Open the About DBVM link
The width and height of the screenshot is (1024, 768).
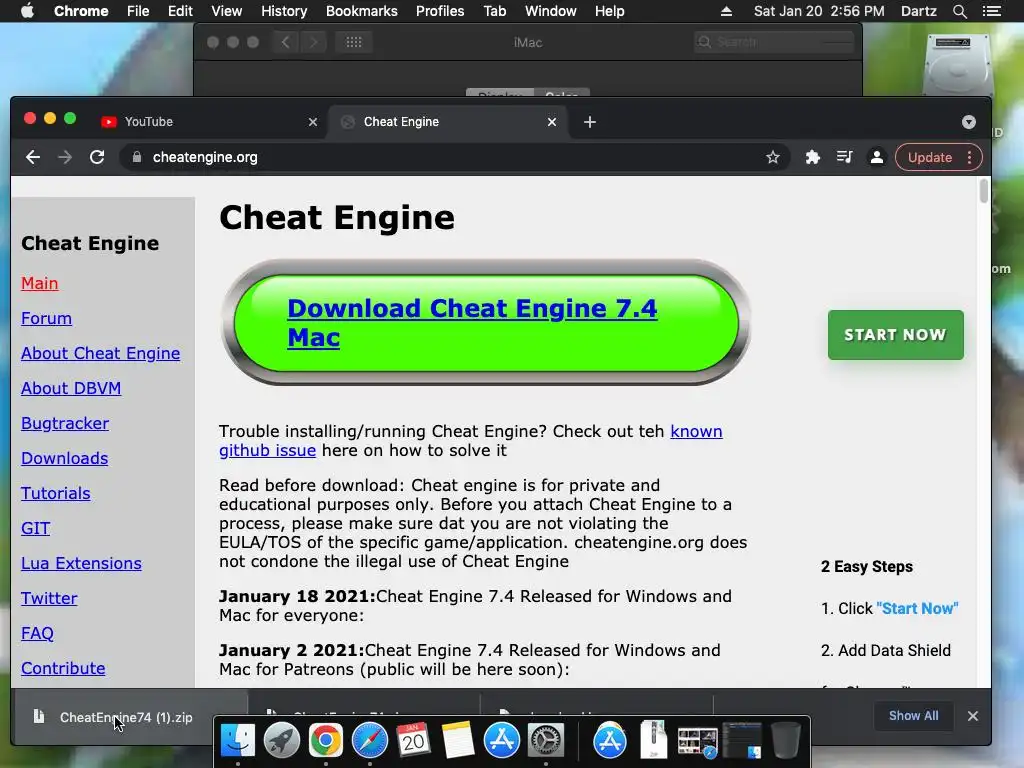pyautogui.click(x=71, y=388)
